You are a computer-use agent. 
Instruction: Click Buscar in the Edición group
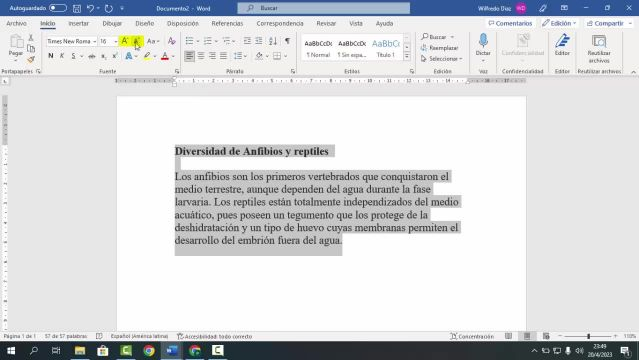[434, 37]
